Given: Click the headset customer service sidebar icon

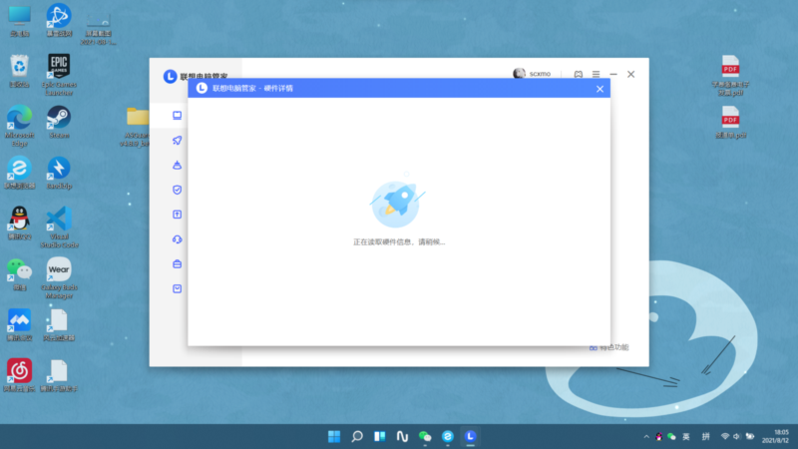Looking at the screenshot, I should (x=177, y=240).
